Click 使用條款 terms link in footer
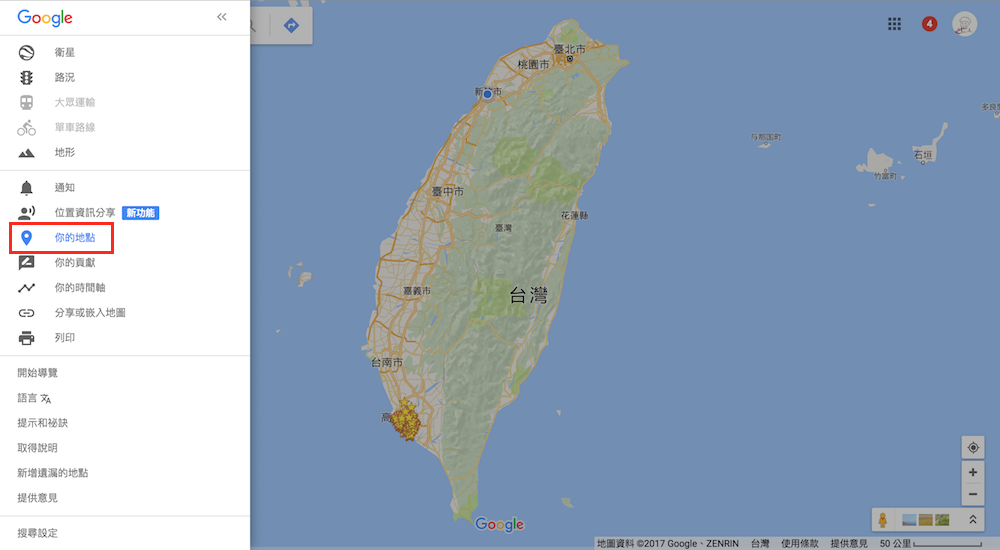Image resolution: width=1000 pixels, height=550 pixels. coord(800,544)
